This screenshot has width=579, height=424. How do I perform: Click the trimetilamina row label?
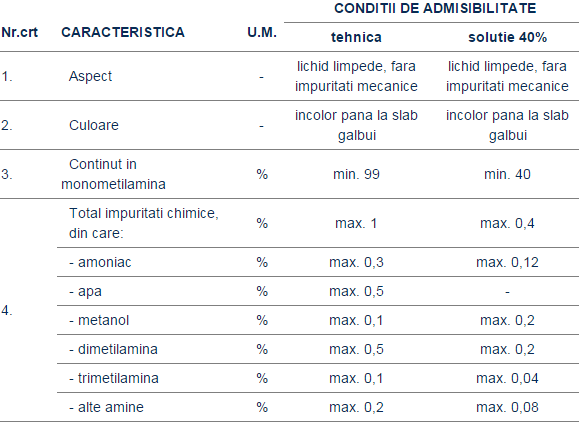pos(114,378)
